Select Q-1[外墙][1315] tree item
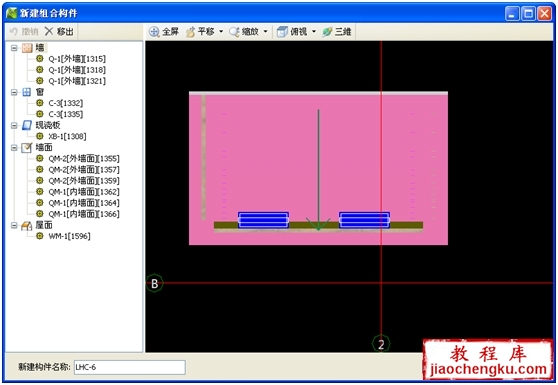The width and height of the screenshot is (558, 385). (77, 59)
